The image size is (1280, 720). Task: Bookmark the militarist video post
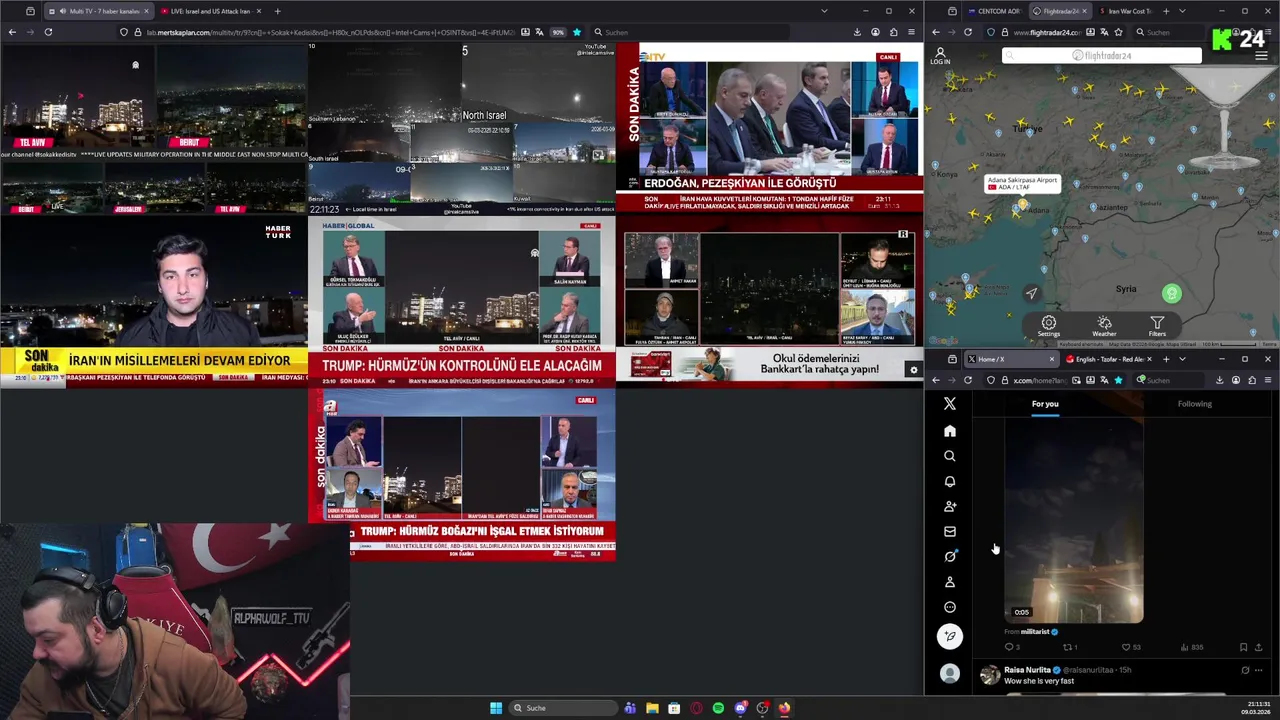coord(1243,647)
